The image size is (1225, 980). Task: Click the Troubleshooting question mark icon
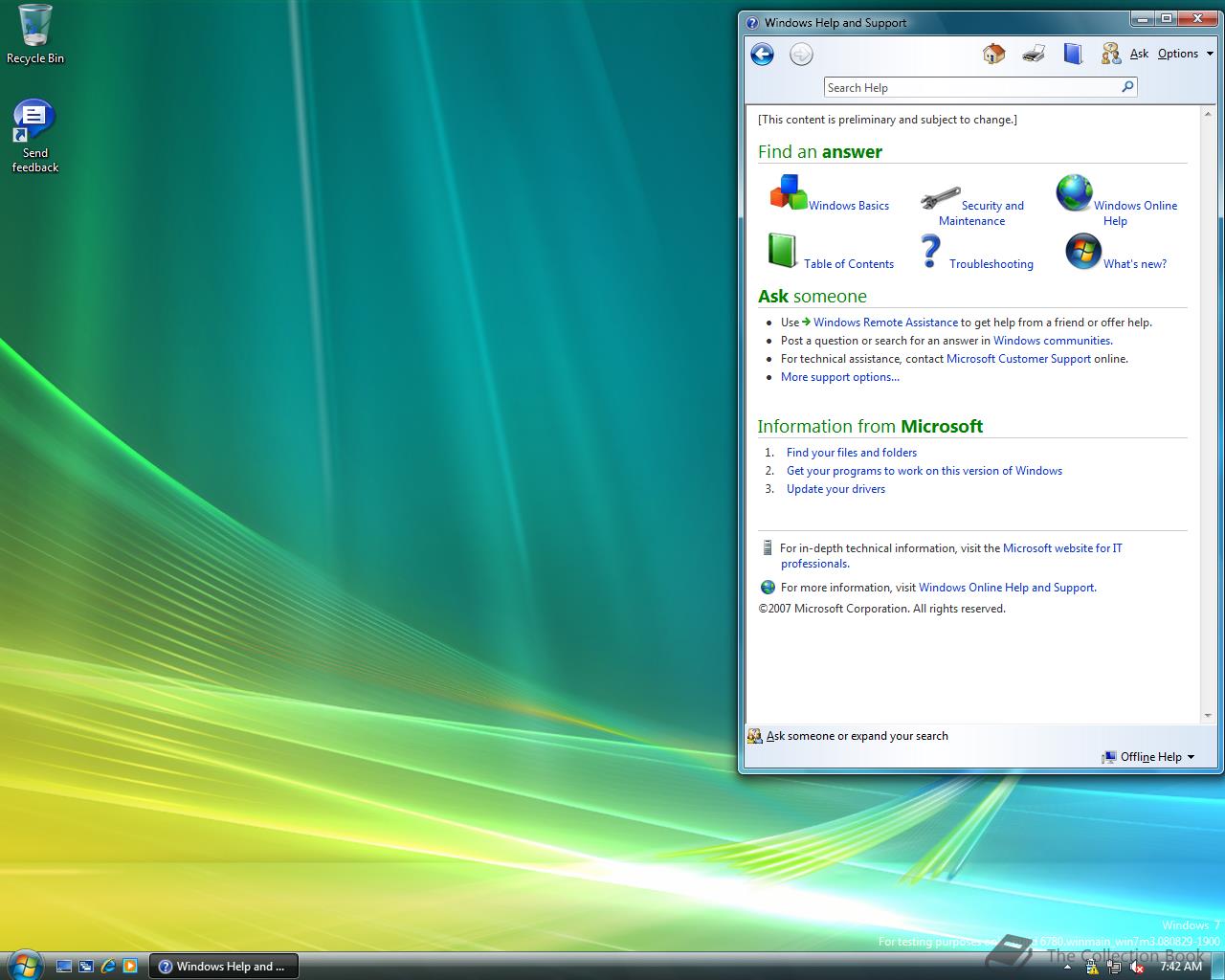[929, 251]
